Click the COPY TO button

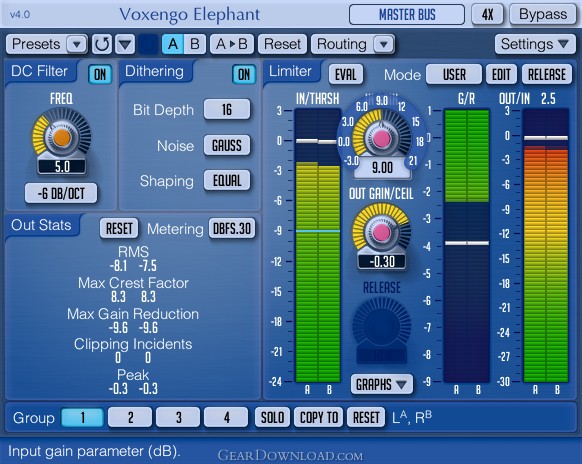318,418
